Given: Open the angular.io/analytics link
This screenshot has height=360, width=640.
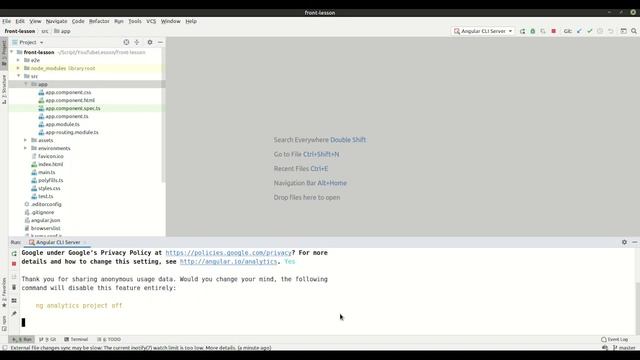Looking at the screenshot, I should click(228, 262).
